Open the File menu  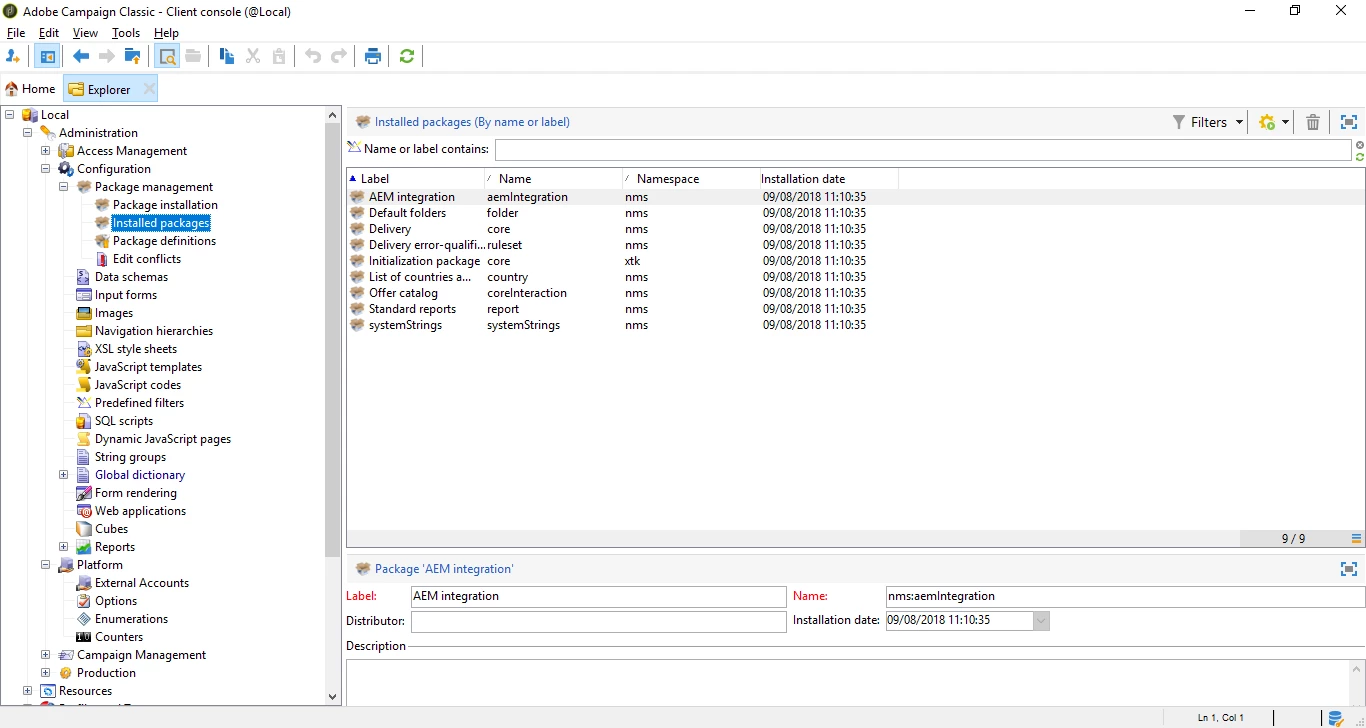(x=16, y=33)
